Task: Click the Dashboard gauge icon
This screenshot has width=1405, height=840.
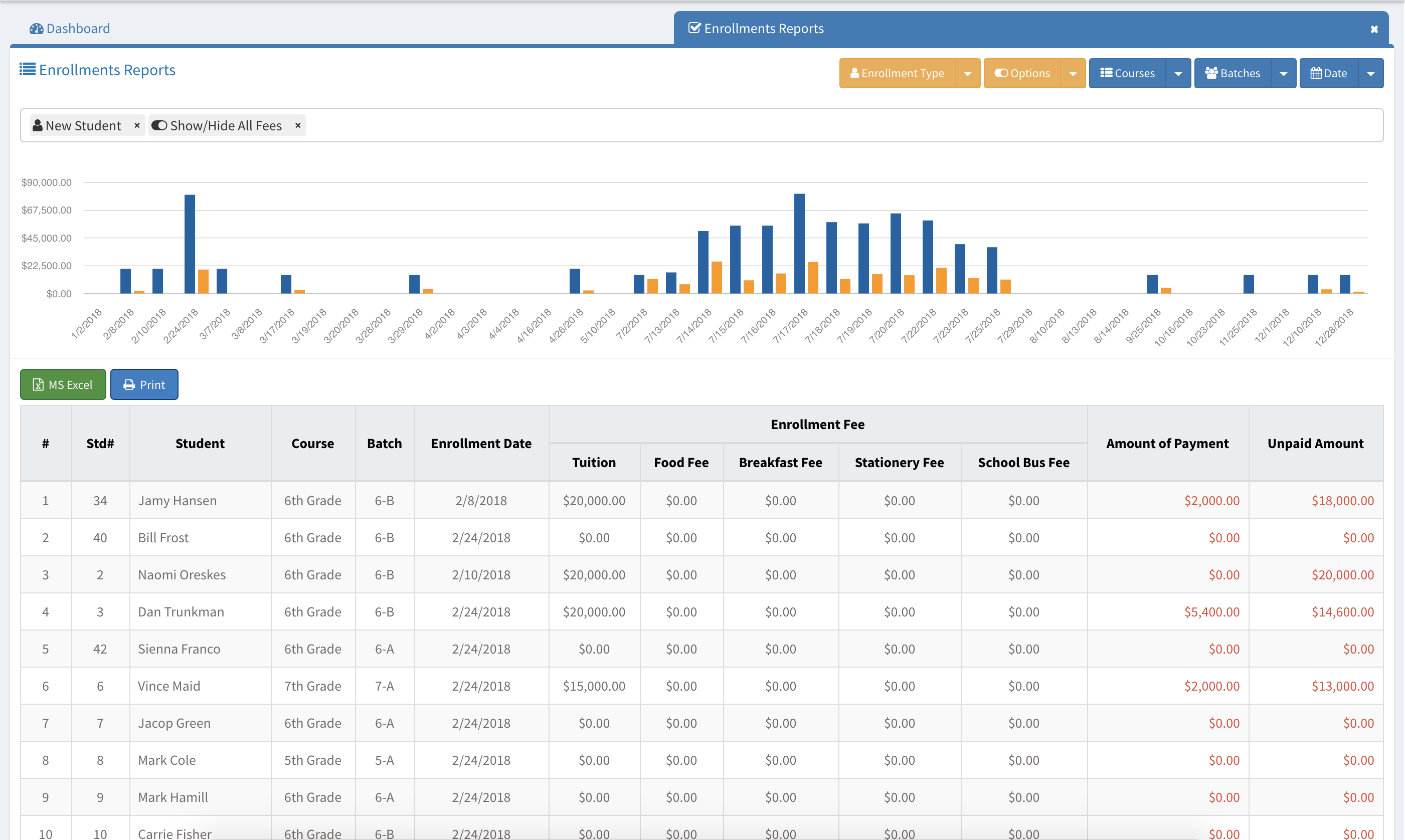Action: pos(36,29)
